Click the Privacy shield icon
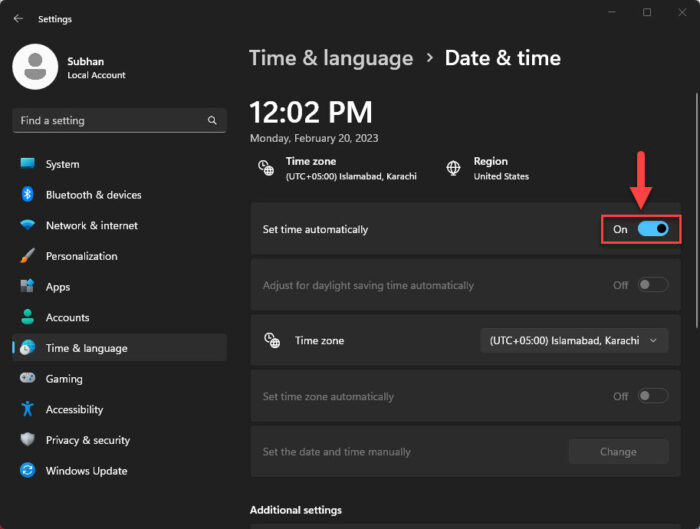This screenshot has width=700, height=529. [27, 440]
